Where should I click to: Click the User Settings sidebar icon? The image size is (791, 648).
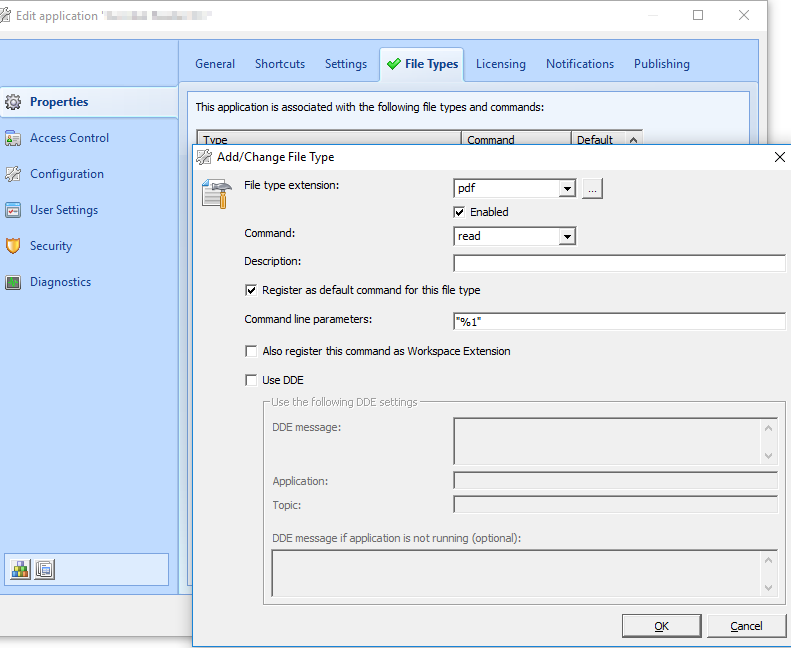[x=13, y=210]
